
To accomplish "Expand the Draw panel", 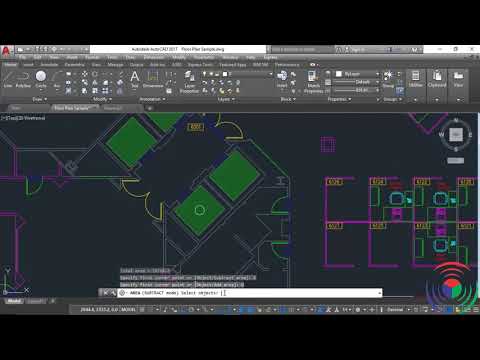I will pyautogui.click(x=39, y=99).
